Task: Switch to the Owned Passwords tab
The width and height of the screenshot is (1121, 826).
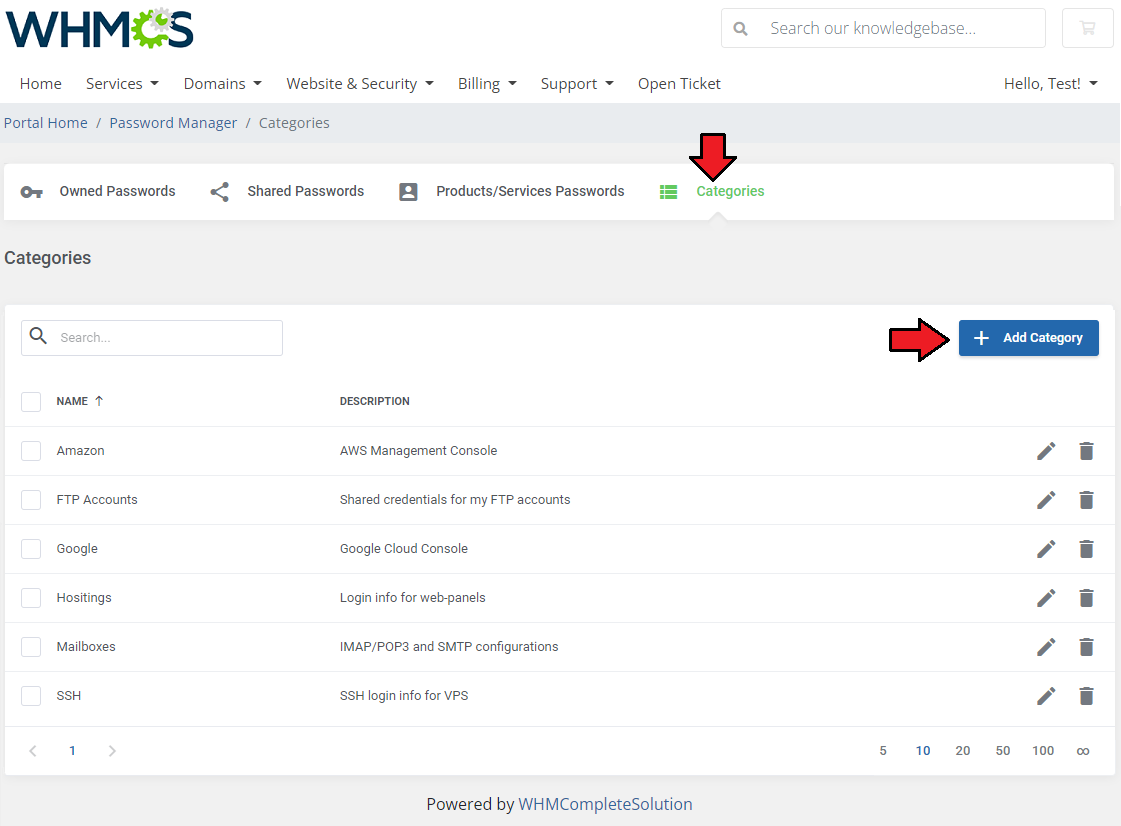Action: [x=98, y=192]
